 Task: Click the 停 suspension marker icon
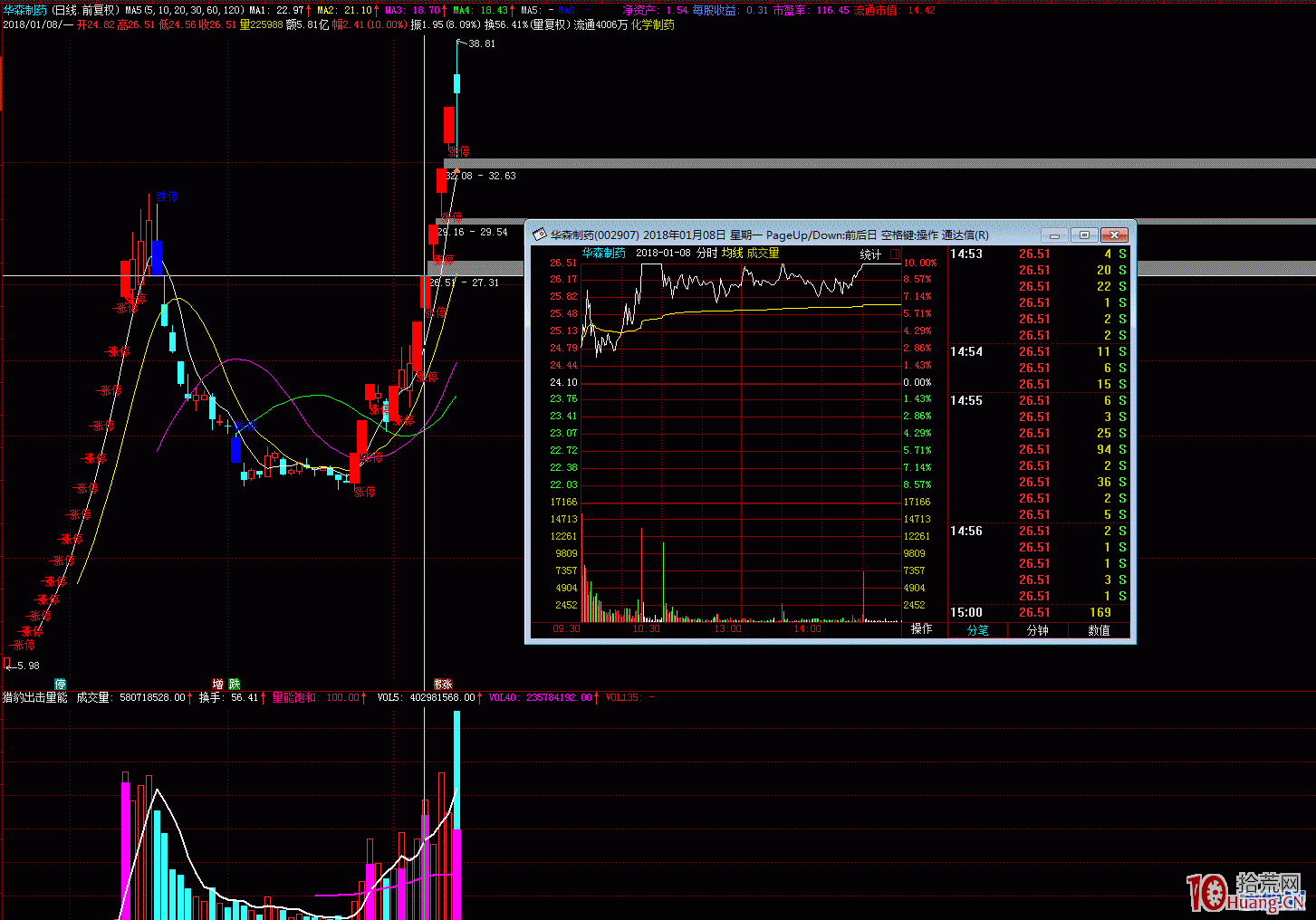click(60, 684)
